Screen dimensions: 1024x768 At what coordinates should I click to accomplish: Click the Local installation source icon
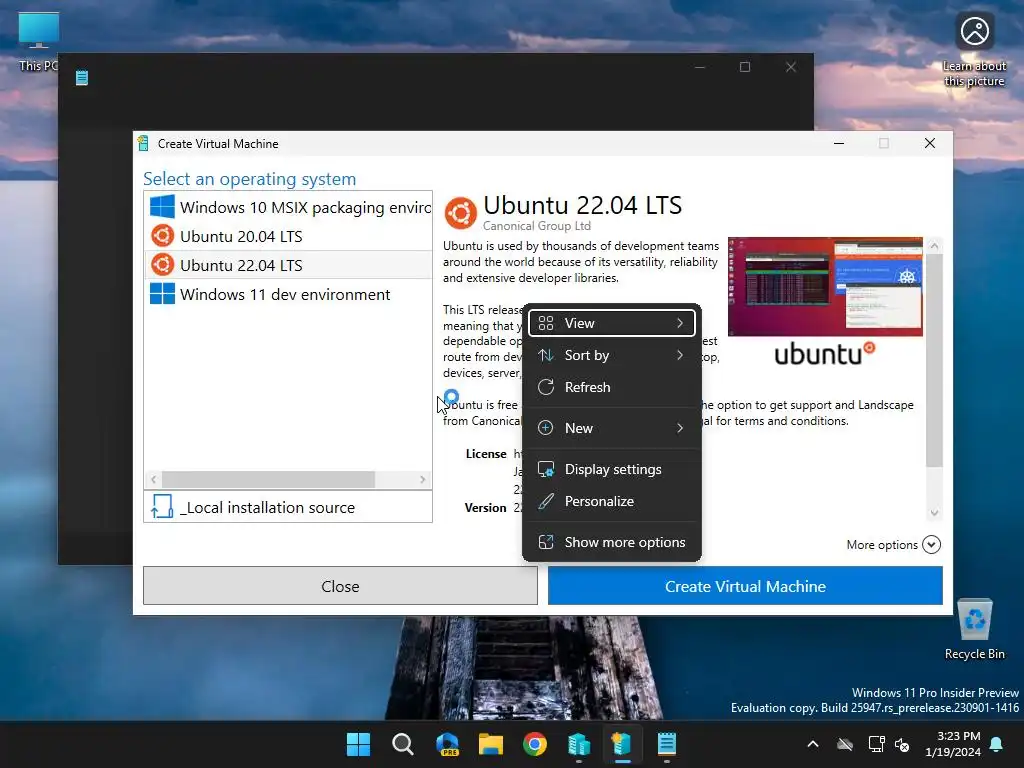coord(161,507)
